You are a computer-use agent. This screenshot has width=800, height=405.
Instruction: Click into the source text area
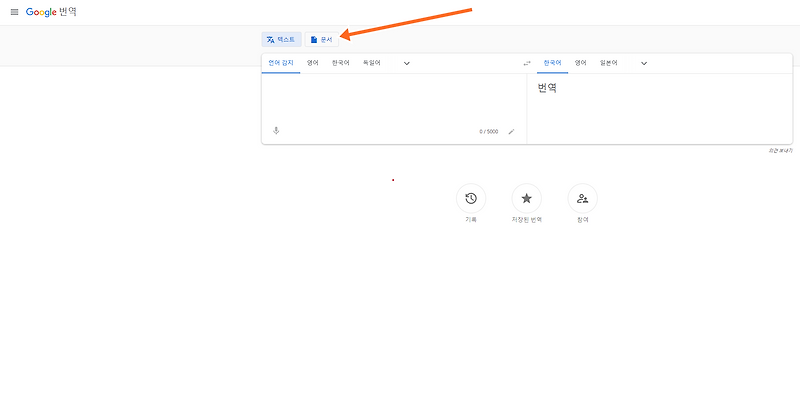[394, 99]
